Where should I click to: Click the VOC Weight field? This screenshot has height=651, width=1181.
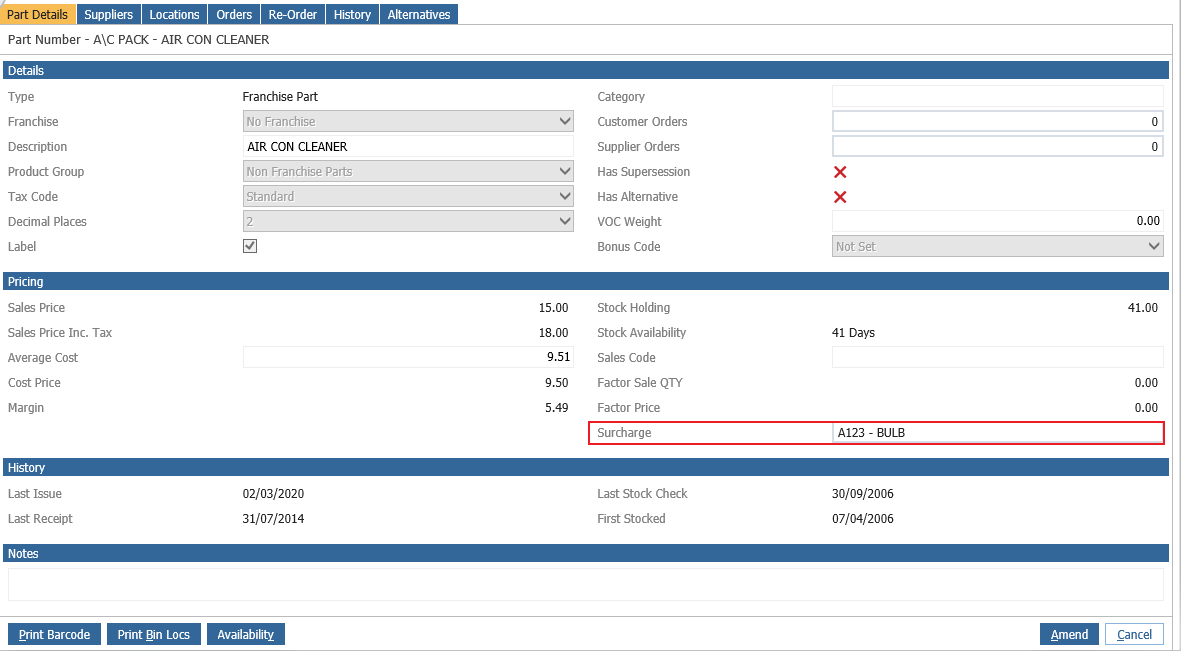[997, 222]
